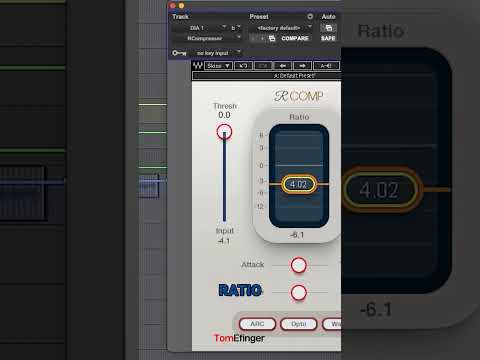The image size is (480, 360).
Task: Click the Thresh value 0.0 field
Action: (x=224, y=115)
